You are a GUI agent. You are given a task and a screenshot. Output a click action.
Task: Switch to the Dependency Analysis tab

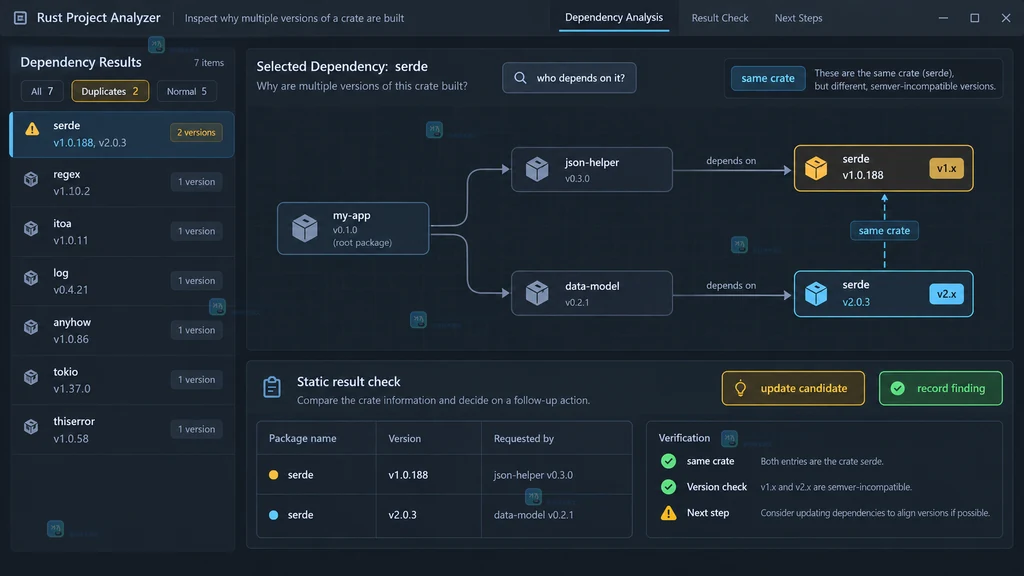coord(614,18)
